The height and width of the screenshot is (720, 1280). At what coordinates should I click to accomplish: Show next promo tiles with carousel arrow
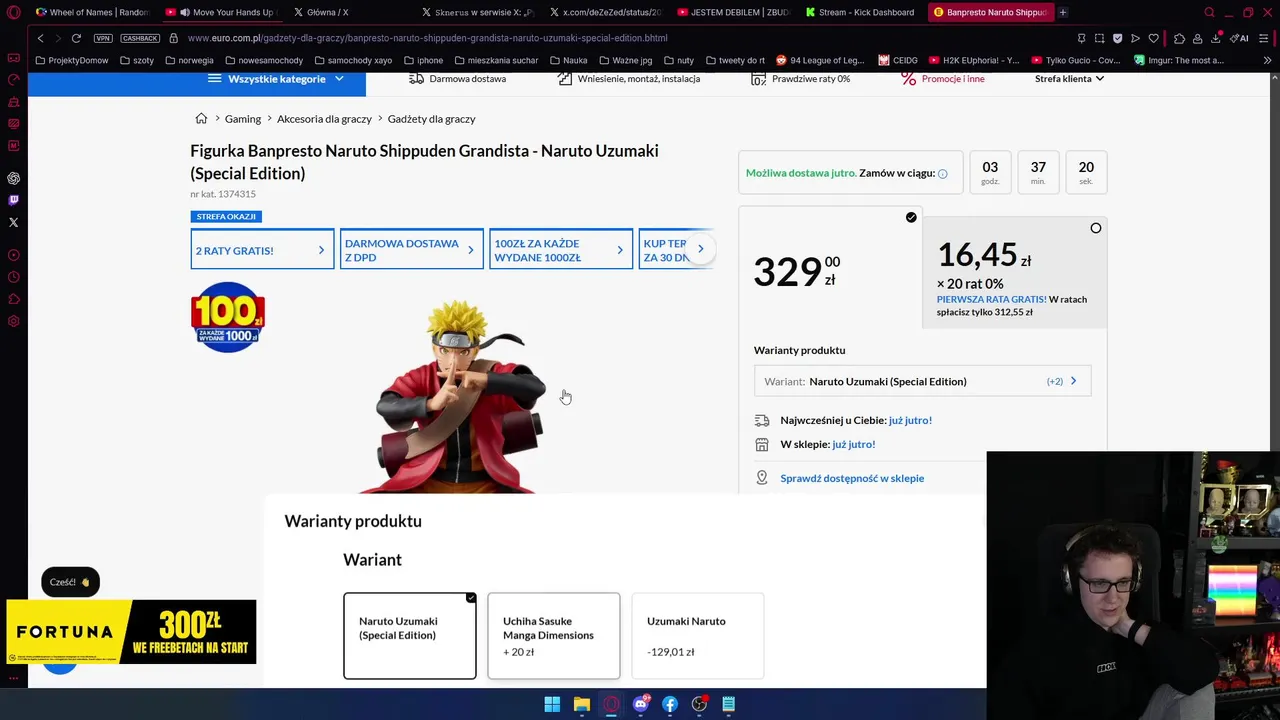tap(700, 249)
